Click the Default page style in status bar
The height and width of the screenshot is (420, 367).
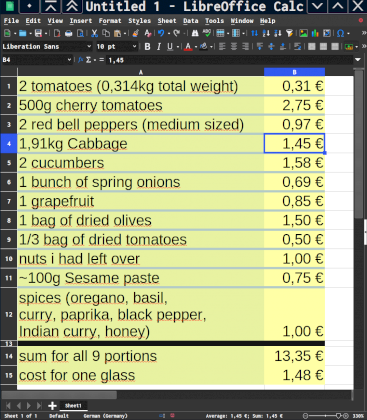pyautogui.click(x=59, y=416)
